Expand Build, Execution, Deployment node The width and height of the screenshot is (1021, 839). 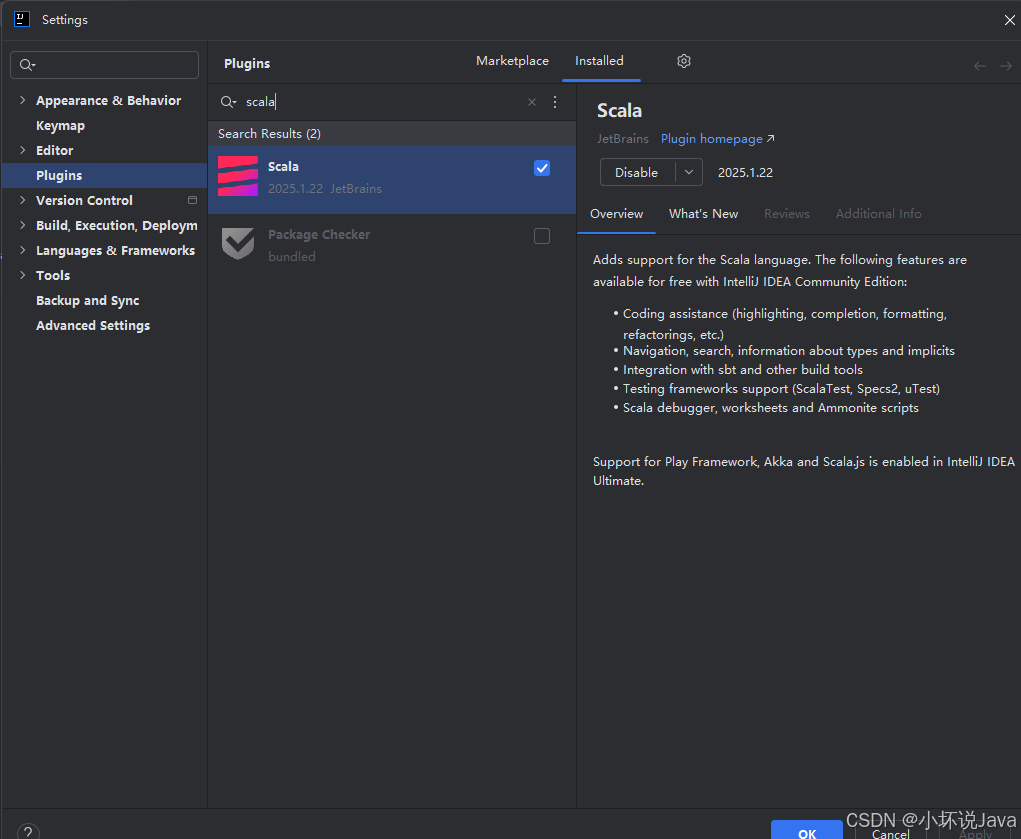23,225
